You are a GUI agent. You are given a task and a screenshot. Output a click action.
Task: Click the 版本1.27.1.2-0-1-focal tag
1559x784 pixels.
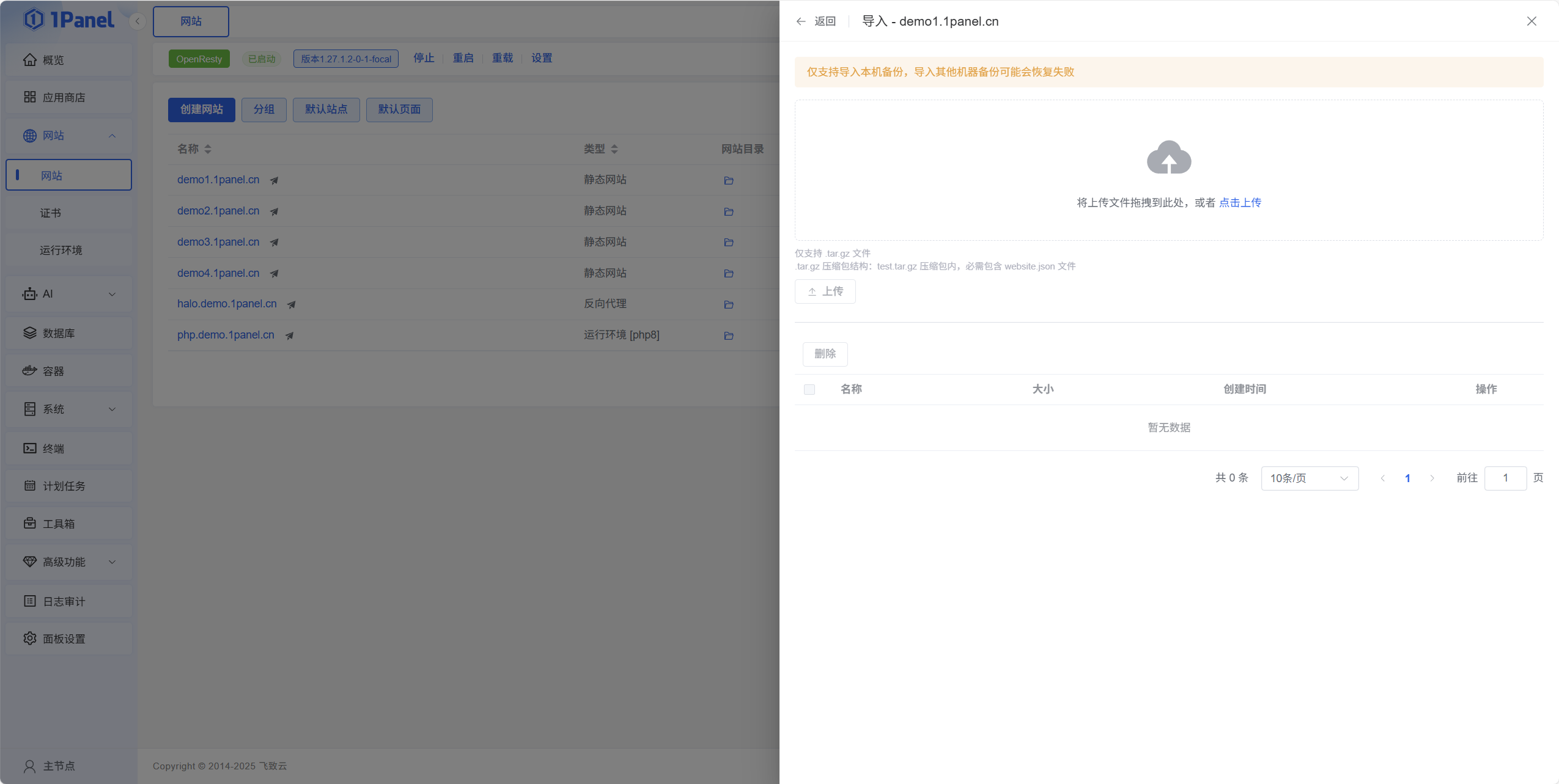[346, 59]
